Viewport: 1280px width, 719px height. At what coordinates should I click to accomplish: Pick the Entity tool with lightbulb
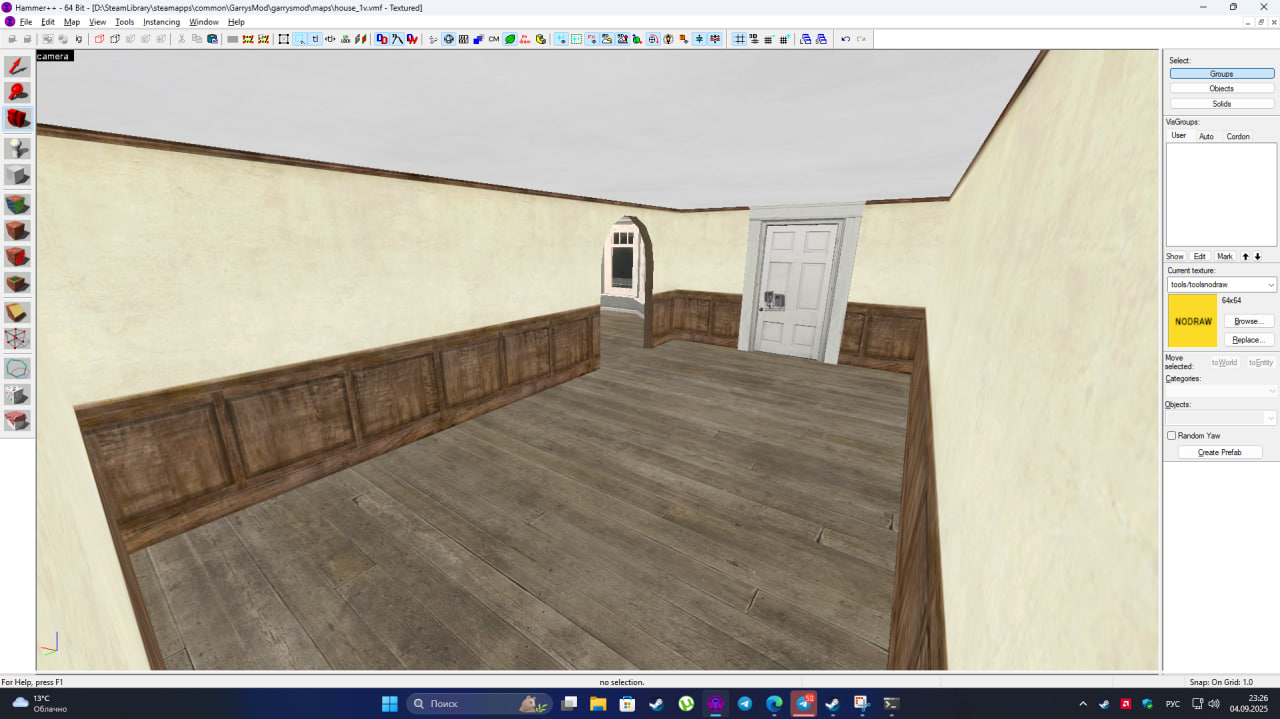pos(17,148)
